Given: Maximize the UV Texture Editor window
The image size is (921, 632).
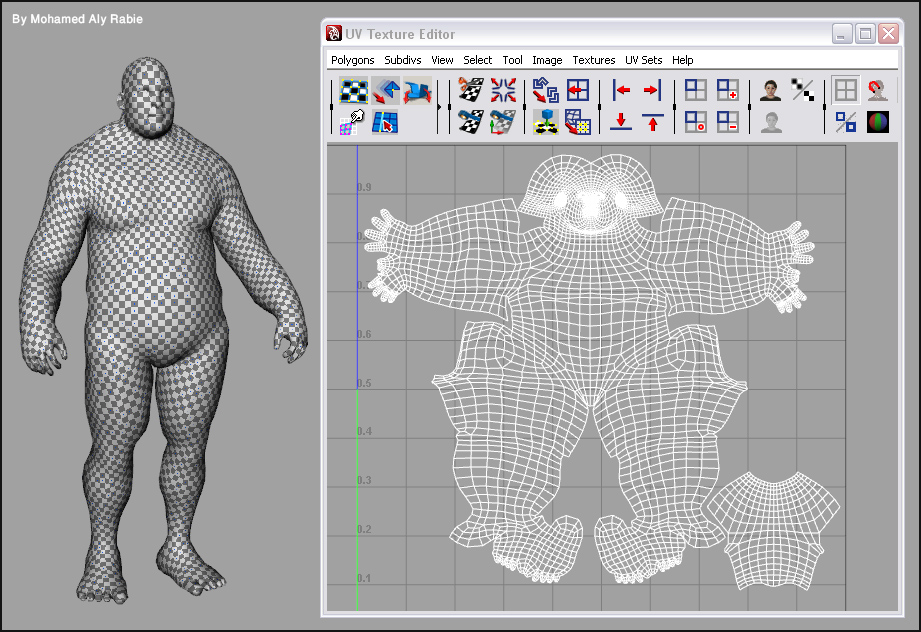Looking at the screenshot, I should tap(865, 33).
